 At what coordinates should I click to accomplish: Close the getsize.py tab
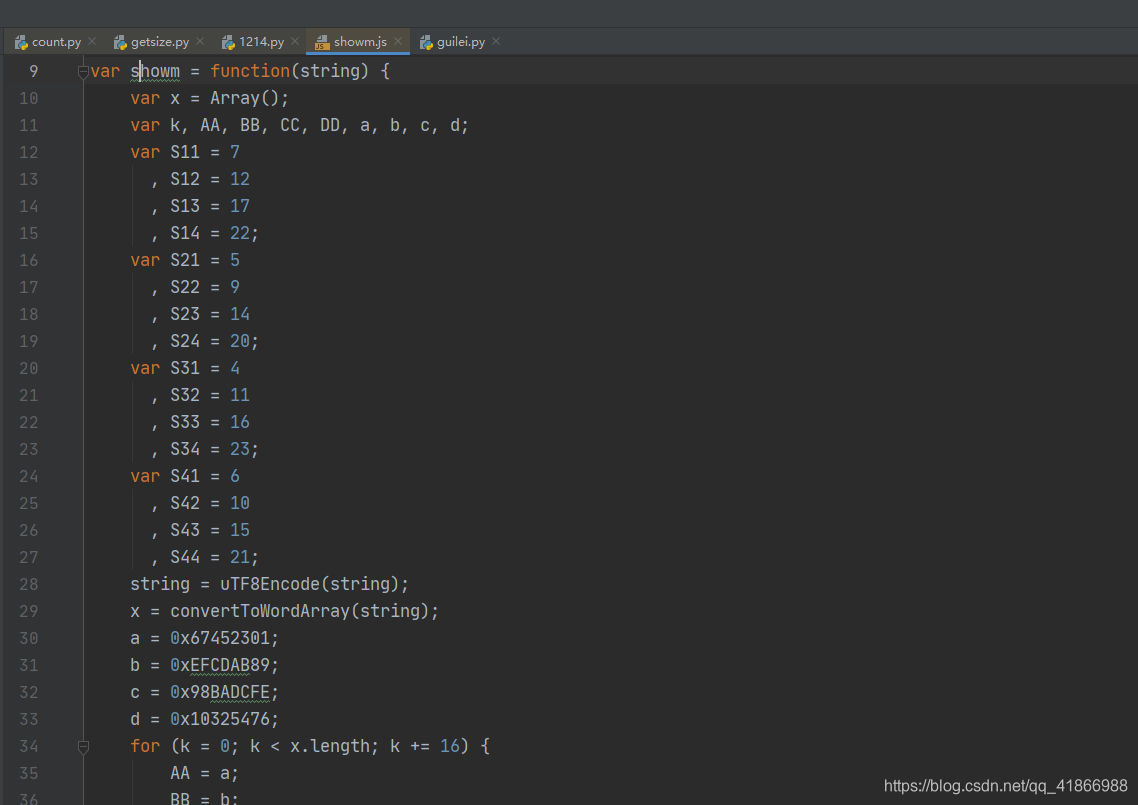point(200,41)
